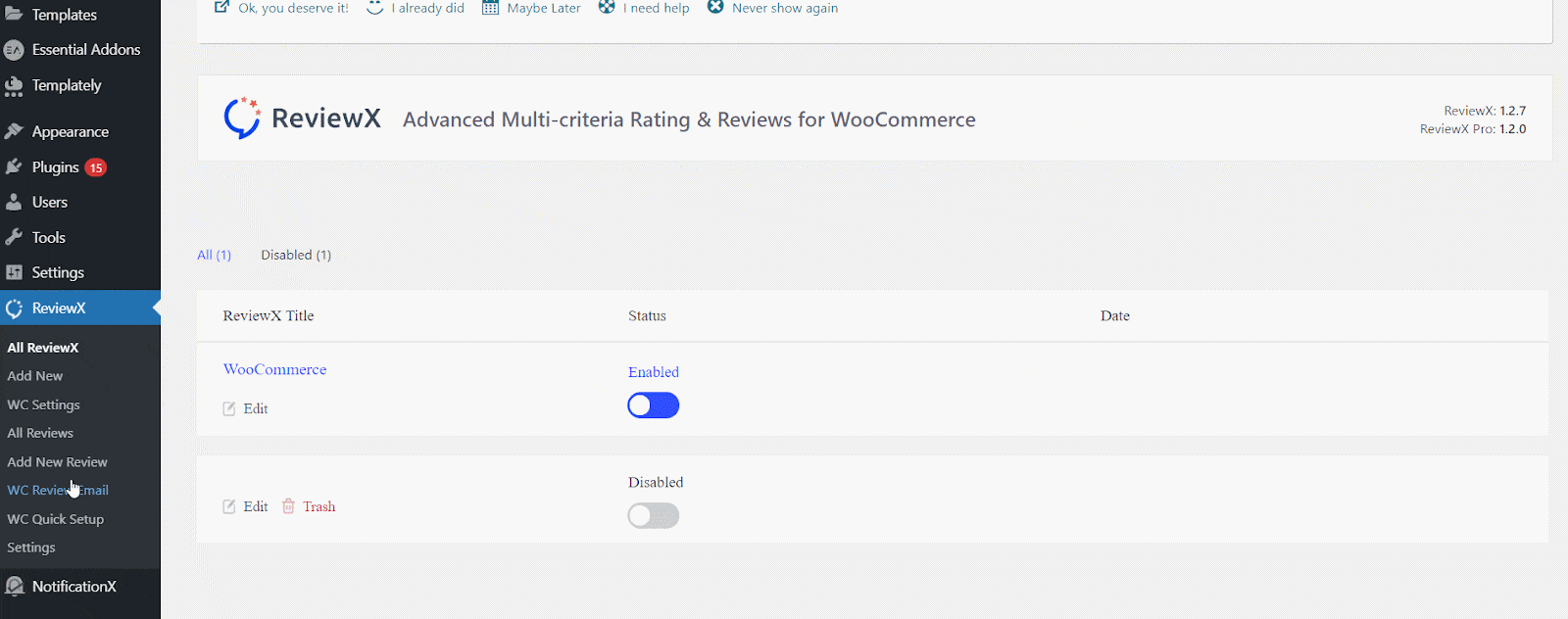Open the WooCommerce title link
The height and width of the screenshot is (619, 1568).
point(274,369)
